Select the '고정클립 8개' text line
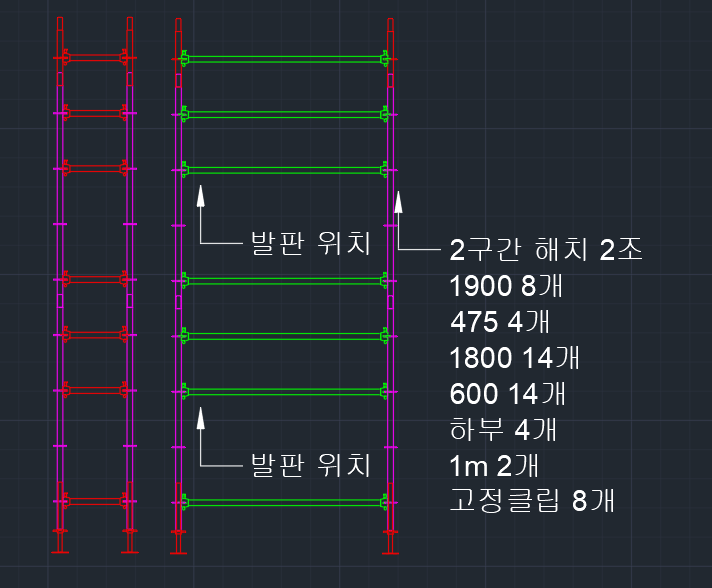 click(532, 500)
